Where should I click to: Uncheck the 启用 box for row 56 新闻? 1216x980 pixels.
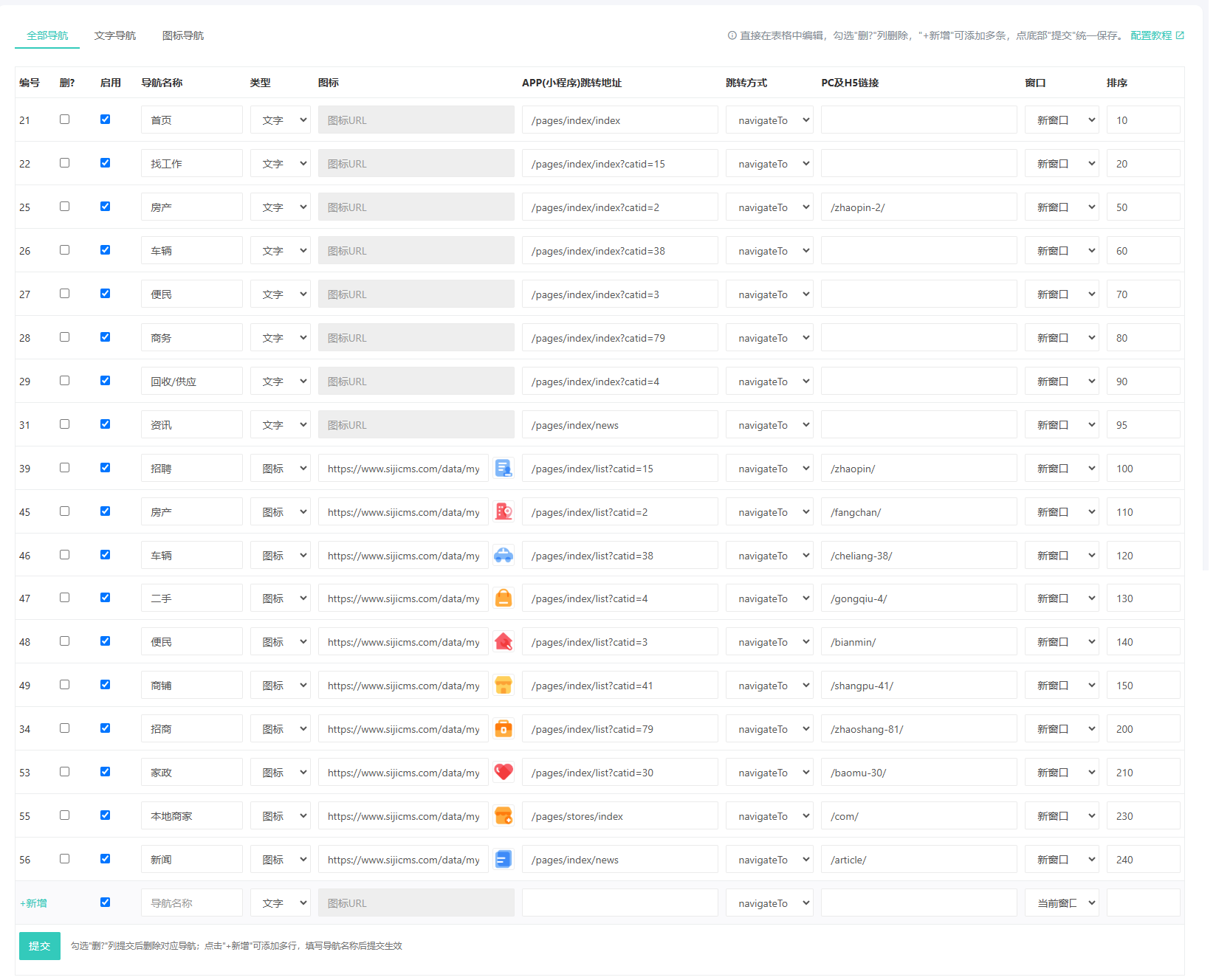click(106, 859)
